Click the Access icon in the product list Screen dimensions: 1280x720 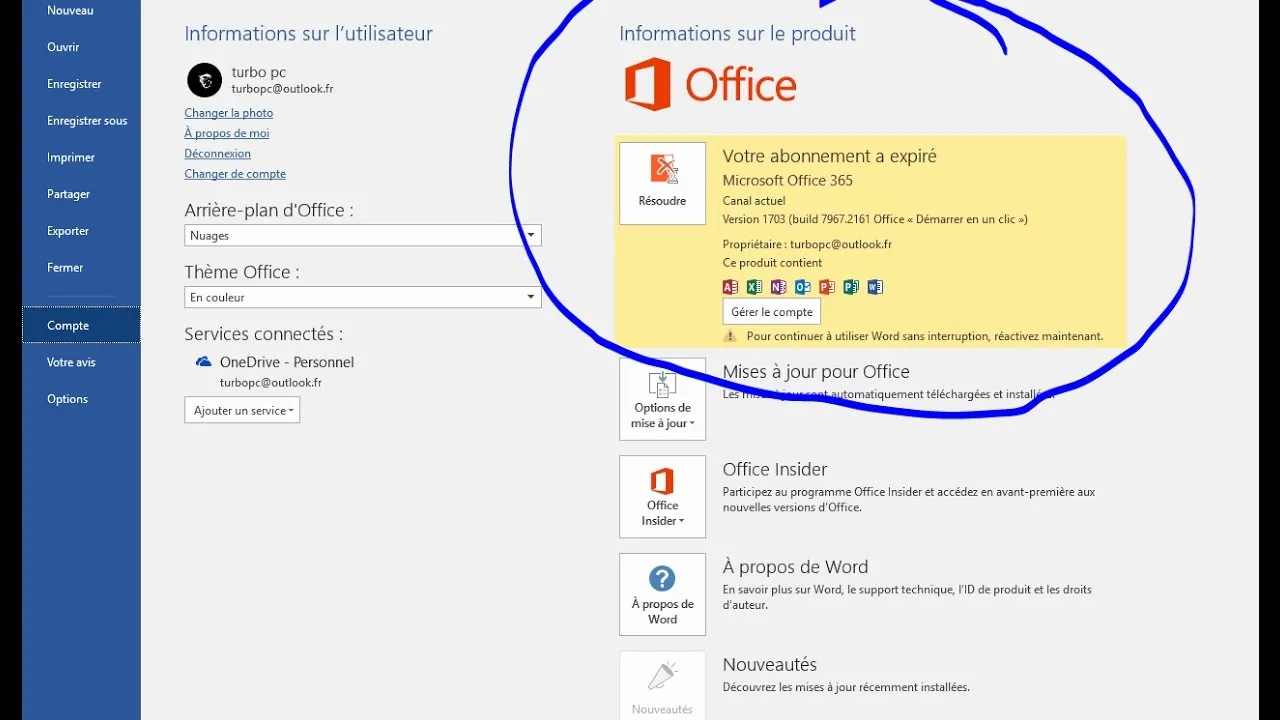pyautogui.click(x=730, y=287)
